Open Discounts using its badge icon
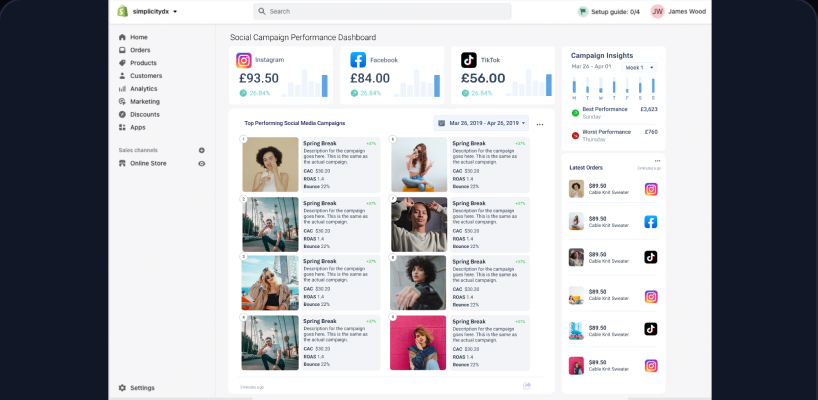This screenshot has height=400, width=818. coord(122,114)
